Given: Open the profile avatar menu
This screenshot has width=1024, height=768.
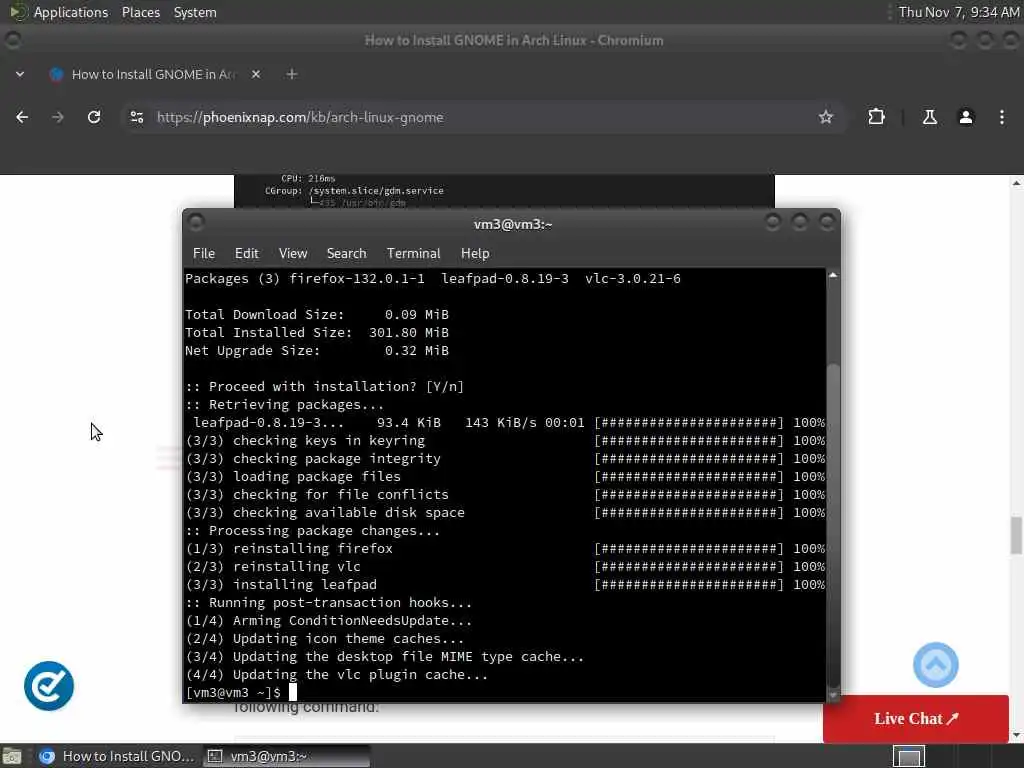Looking at the screenshot, I should click(965, 117).
